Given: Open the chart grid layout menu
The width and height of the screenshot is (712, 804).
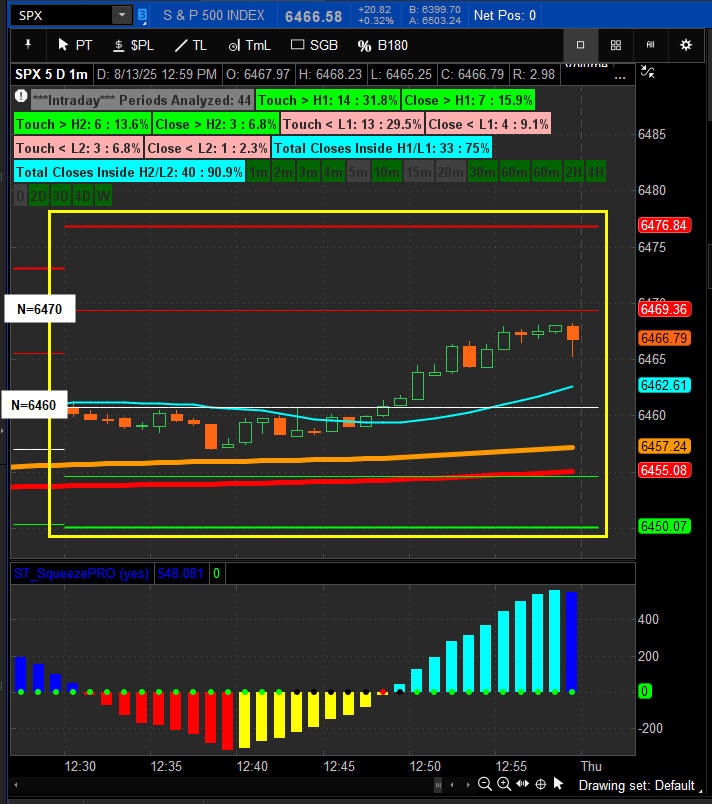Looking at the screenshot, I should pyautogui.click(x=616, y=45).
